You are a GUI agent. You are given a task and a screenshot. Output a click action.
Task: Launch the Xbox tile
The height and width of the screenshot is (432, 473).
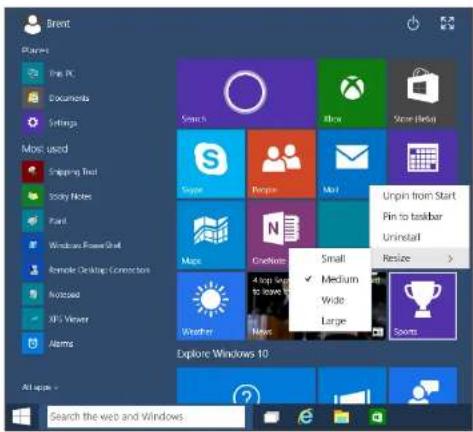point(352,93)
